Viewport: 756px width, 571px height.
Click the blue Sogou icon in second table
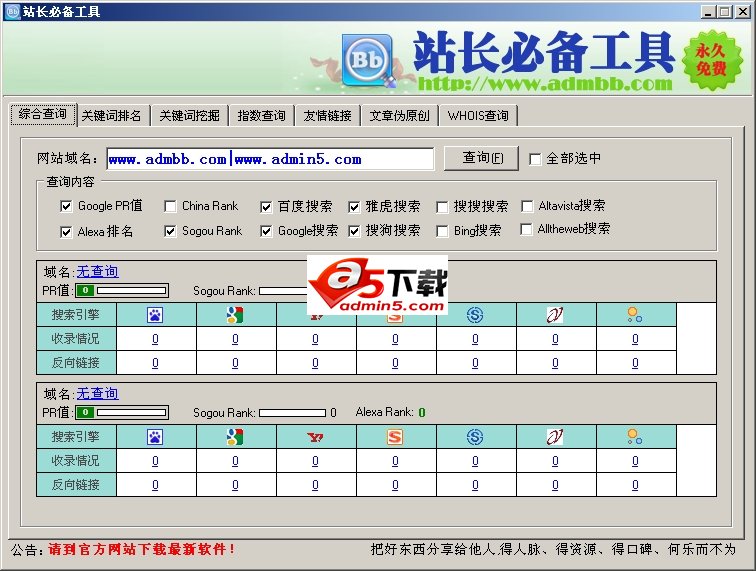pos(475,437)
